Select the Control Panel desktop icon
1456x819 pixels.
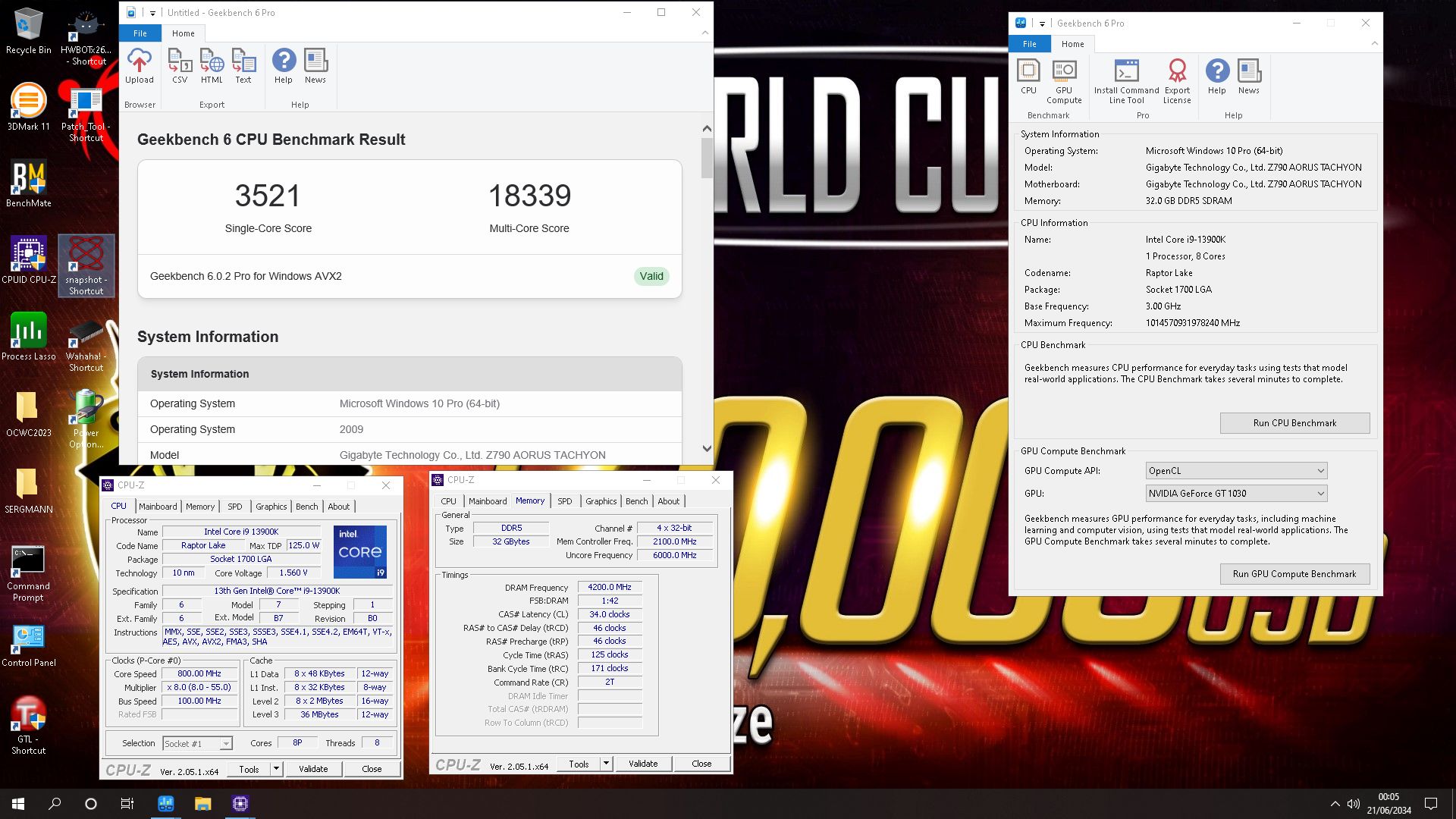point(29,645)
